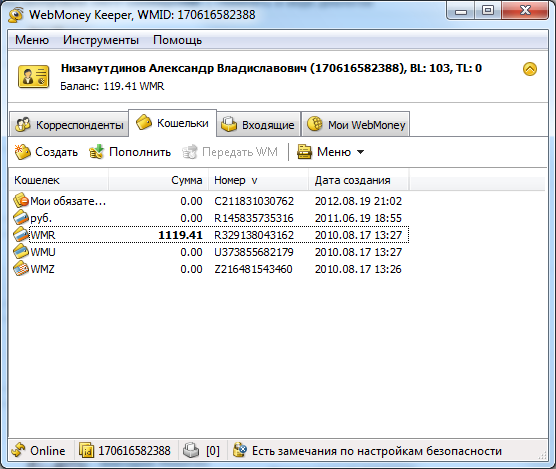Click the WMU wallet icon
556x469 pixels.
click(21, 251)
